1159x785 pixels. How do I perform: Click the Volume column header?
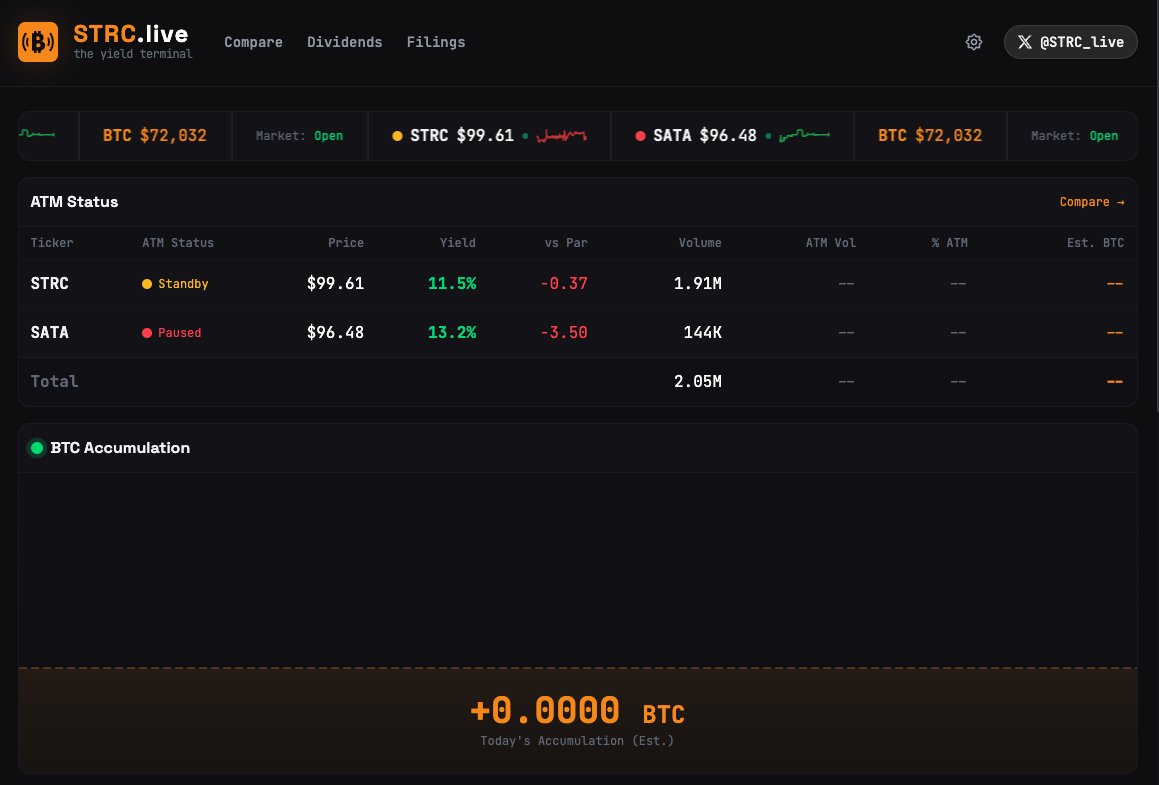point(700,242)
